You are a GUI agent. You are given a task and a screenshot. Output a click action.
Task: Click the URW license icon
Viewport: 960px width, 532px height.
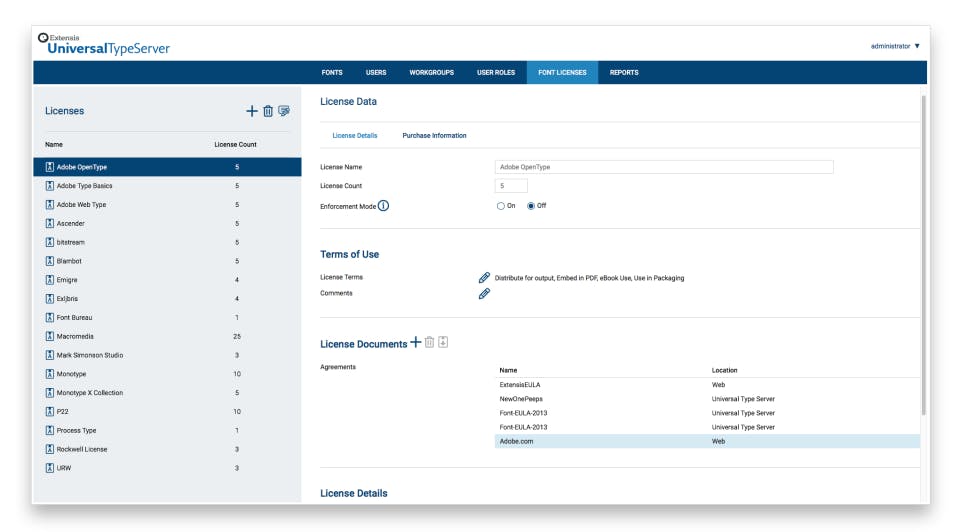(x=50, y=468)
